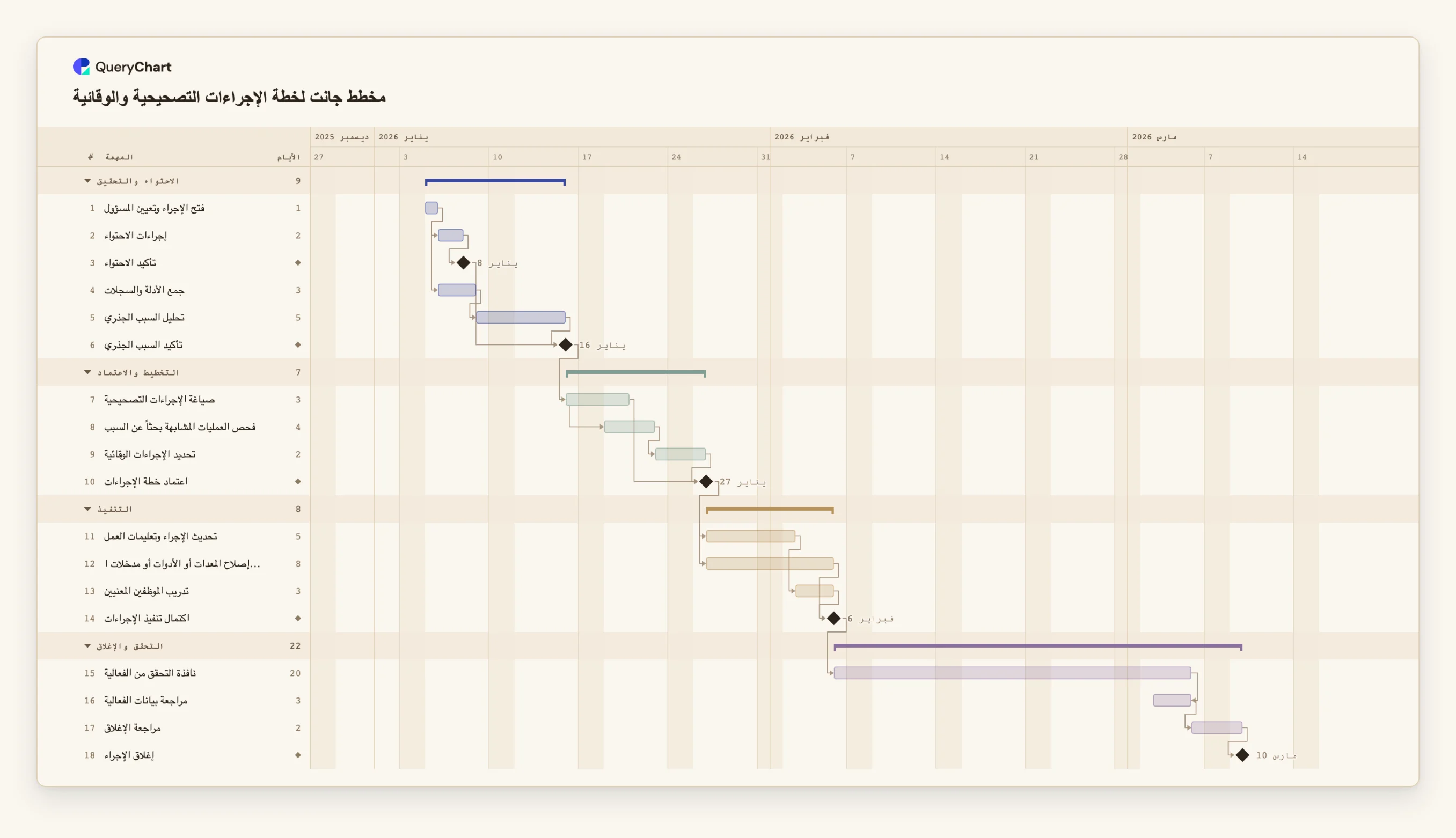Click the مارس 2026 month header
The width and height of the screenshot is (1456, 838).
(x=1154, y=137)
